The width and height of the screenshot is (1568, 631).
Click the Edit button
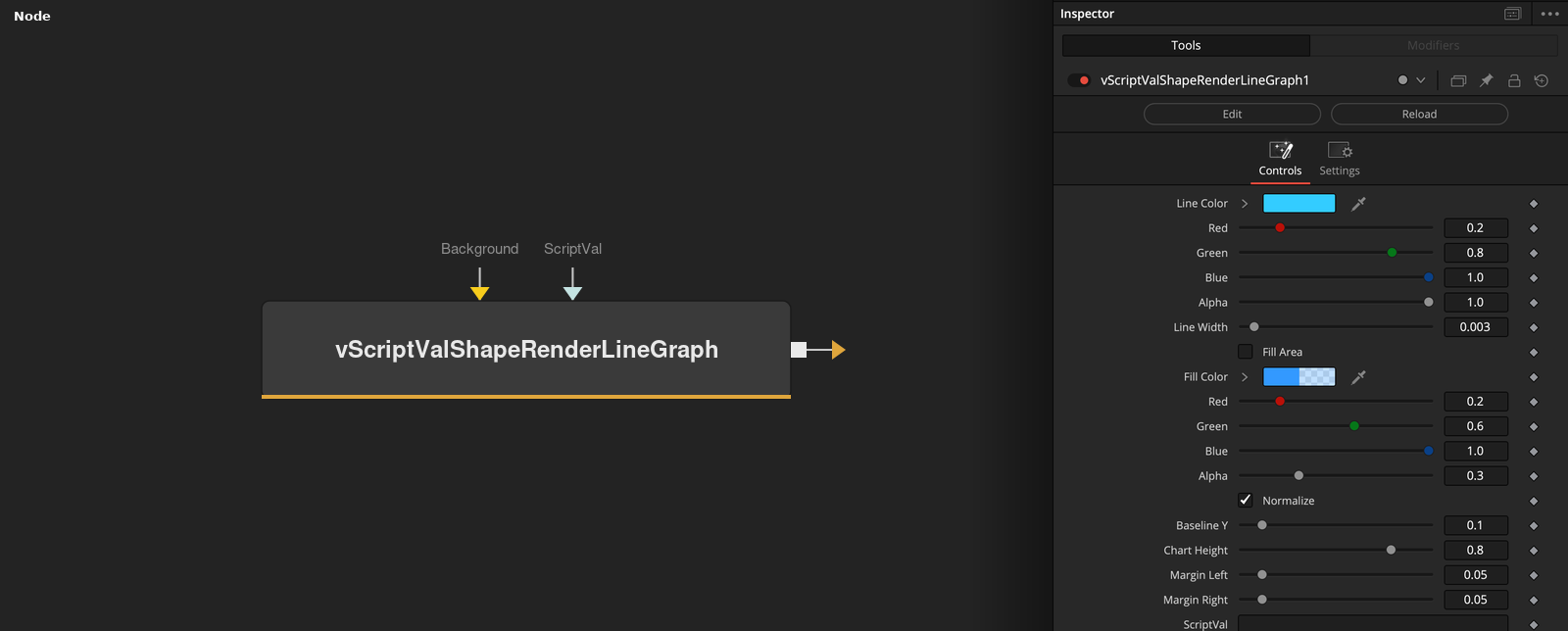click(x=1232, y=114)
